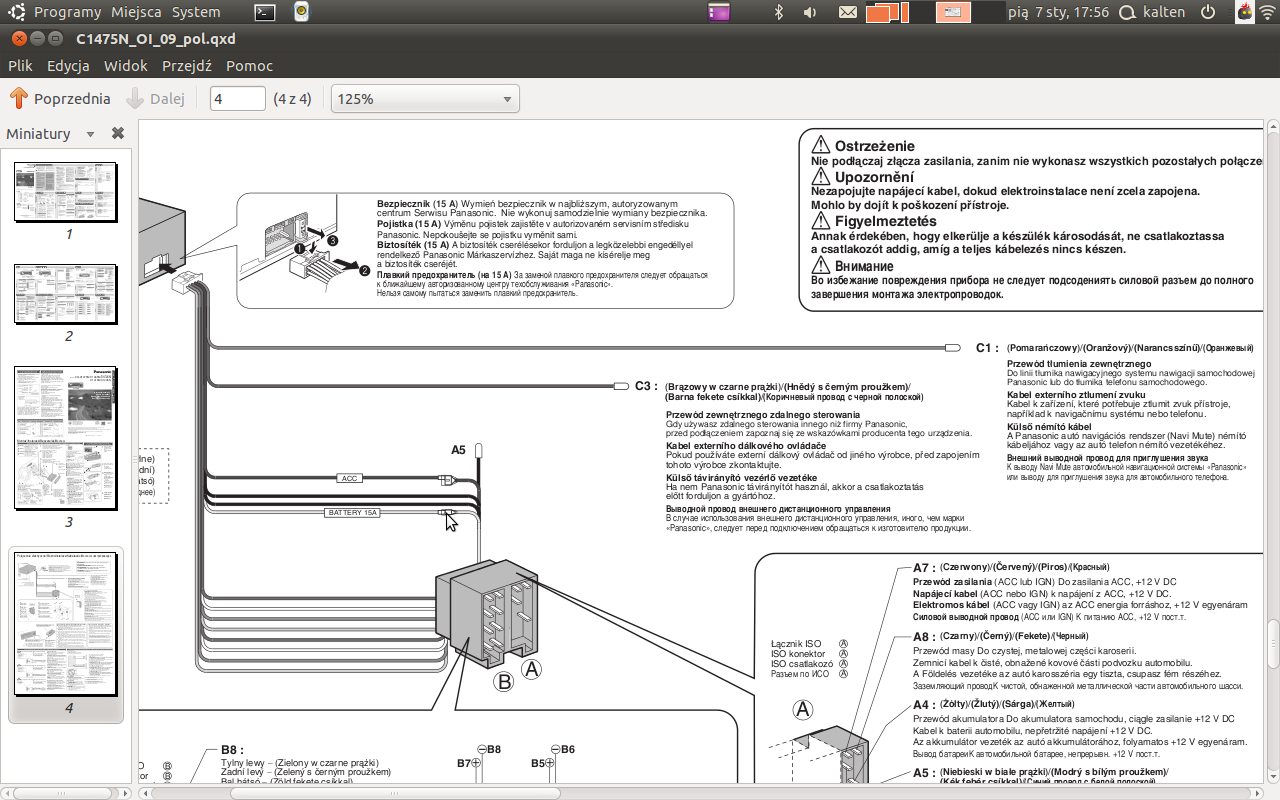Open the Edycja menu
The width and height of the screenshot is (1280, 800).
coord(68,66)
